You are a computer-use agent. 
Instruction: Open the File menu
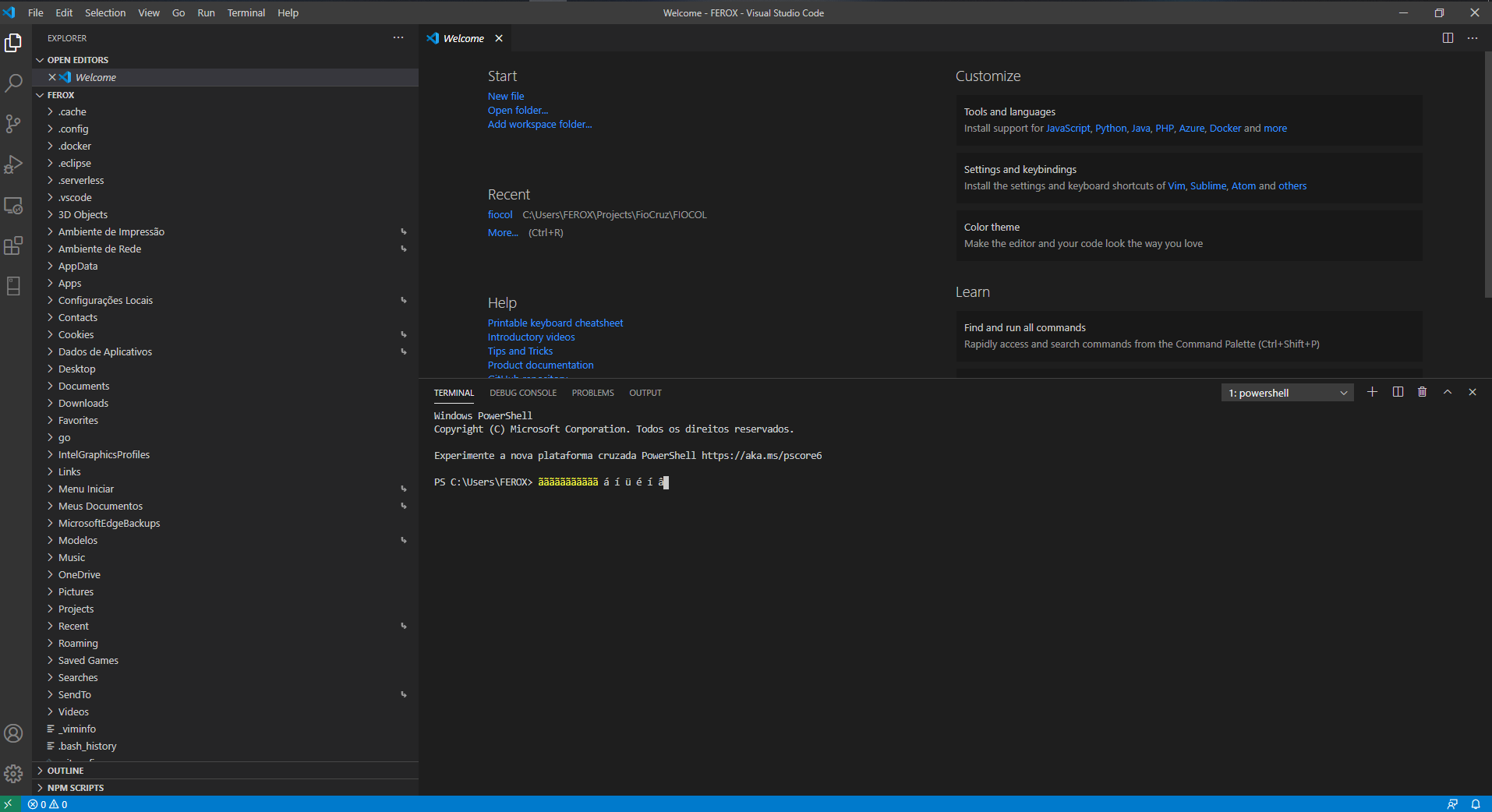tap(36, 12)
